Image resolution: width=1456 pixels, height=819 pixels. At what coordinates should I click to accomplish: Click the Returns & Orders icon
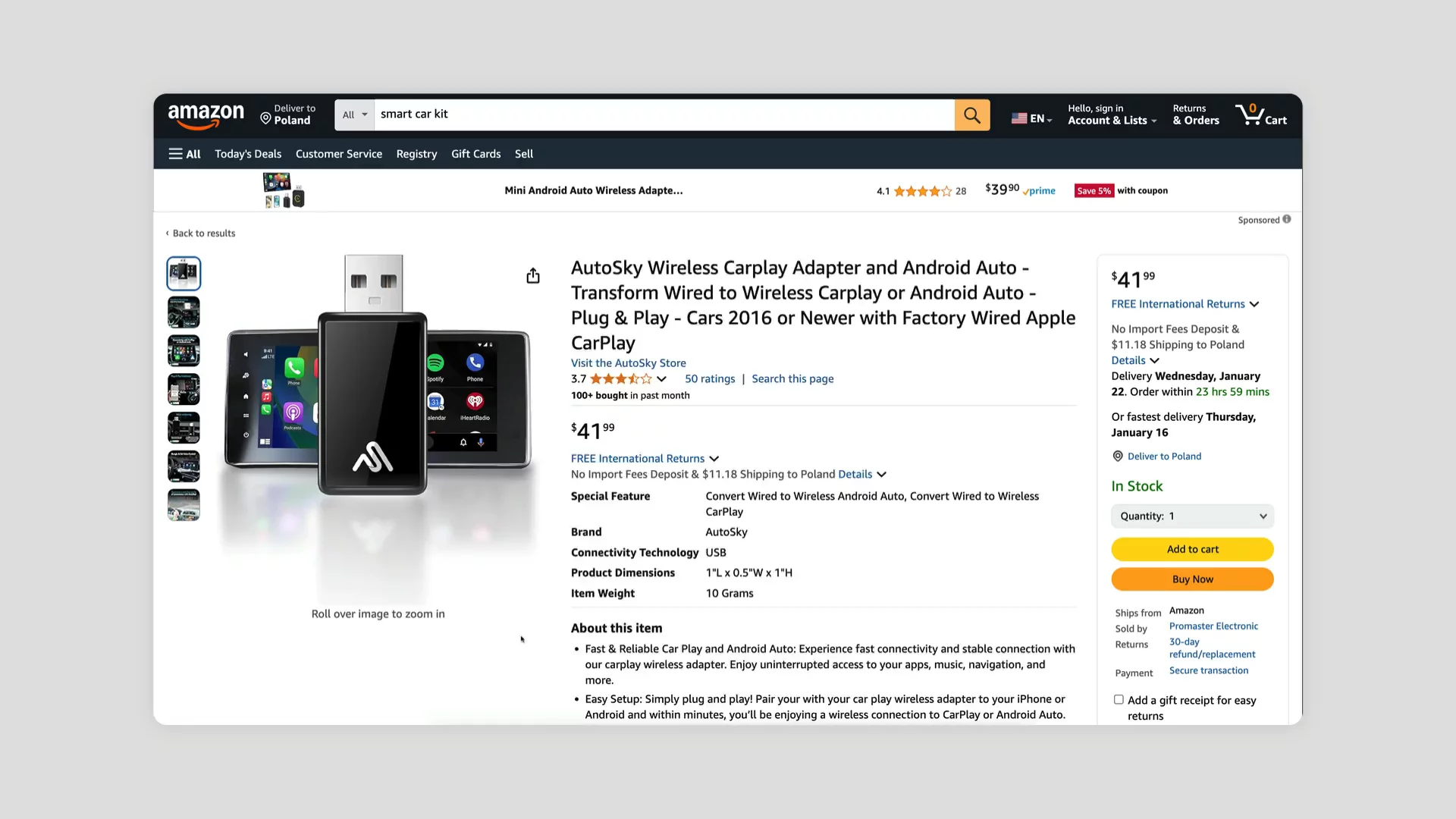tap(1195, 115)
